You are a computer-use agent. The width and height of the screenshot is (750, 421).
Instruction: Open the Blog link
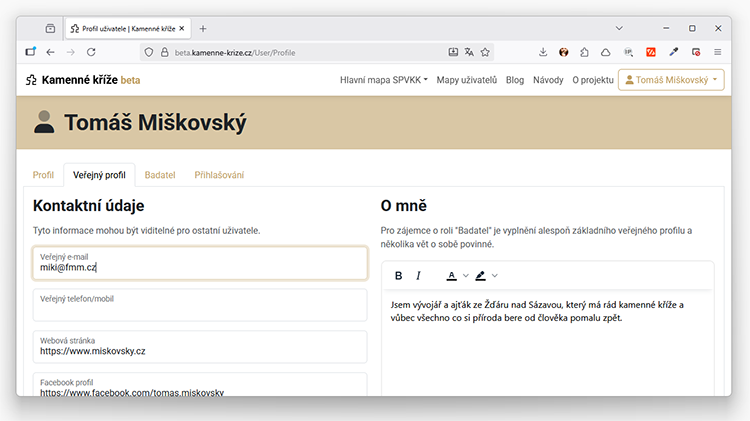(x=515, y=80)
